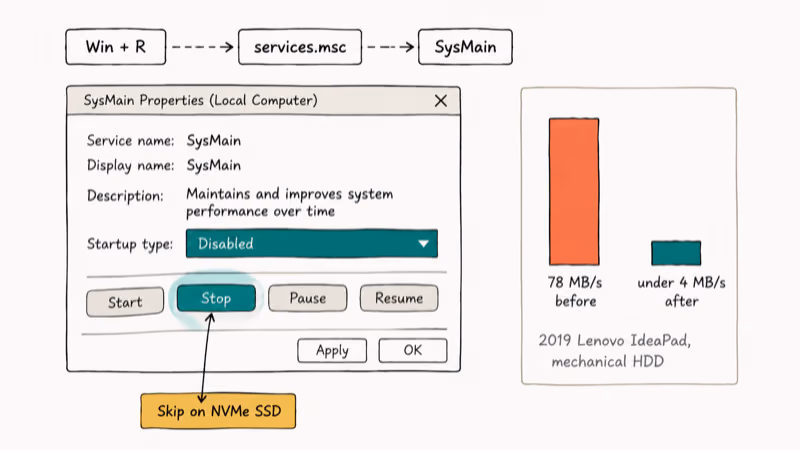The width and height of the screenshot is (800, 450).
Task: Open the Startup type dropdown showing Disabled
Action: (312, 243)
